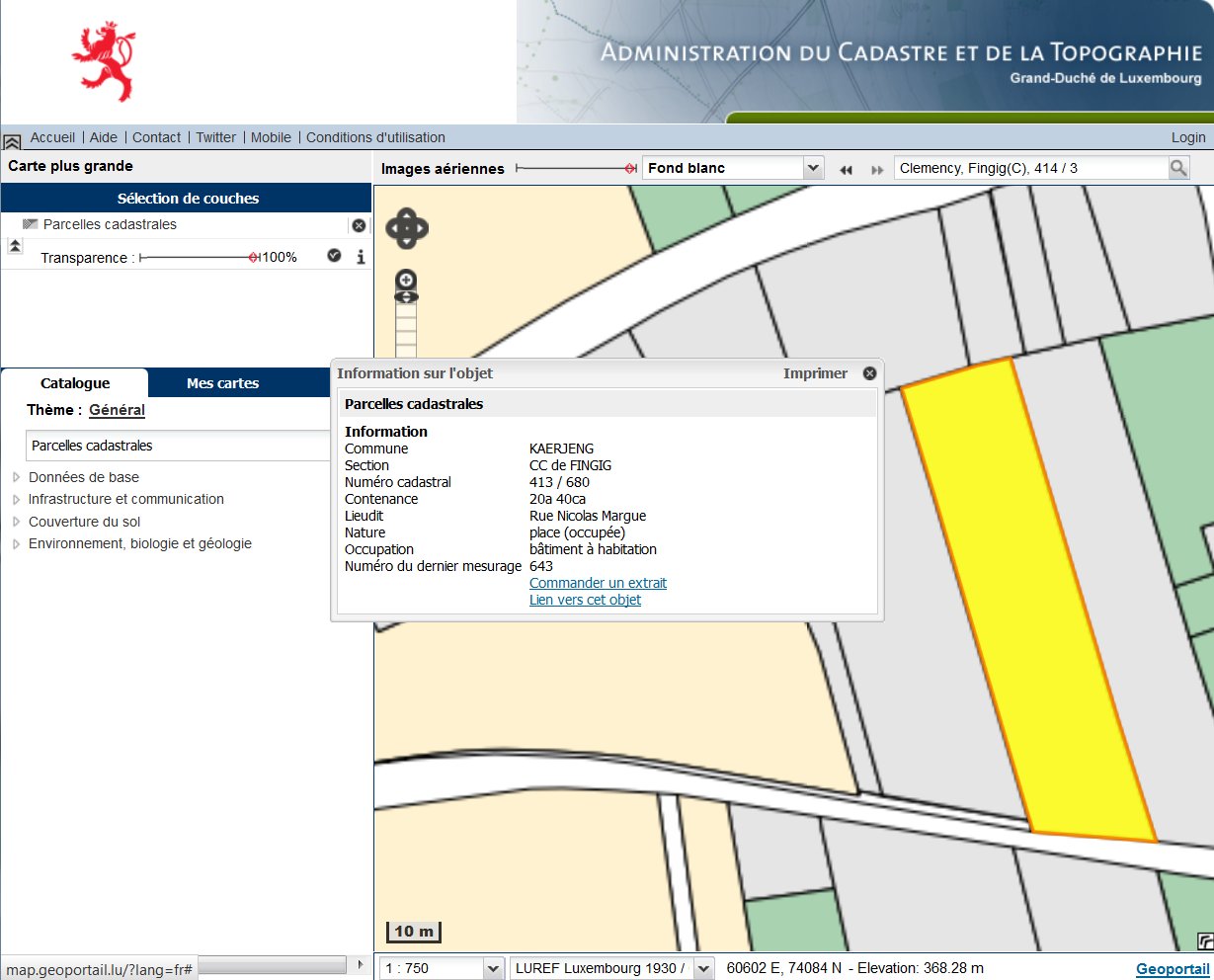Open Accueil in the top menu
1214x980 pixels.
(52, 137)
